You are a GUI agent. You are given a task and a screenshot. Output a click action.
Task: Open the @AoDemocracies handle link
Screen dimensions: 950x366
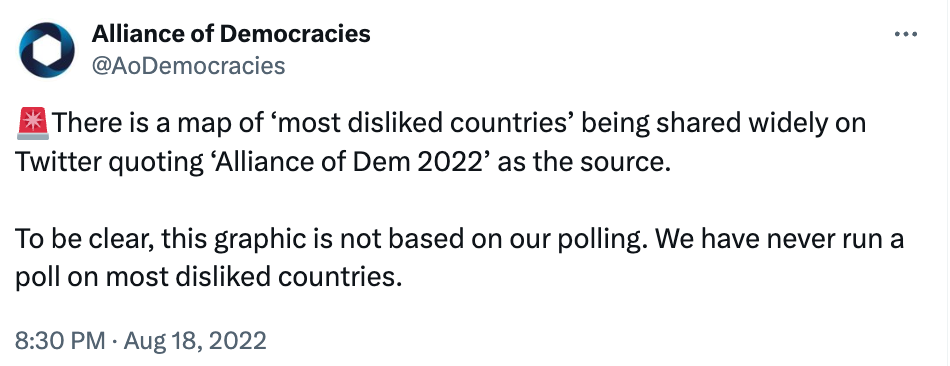188,65
